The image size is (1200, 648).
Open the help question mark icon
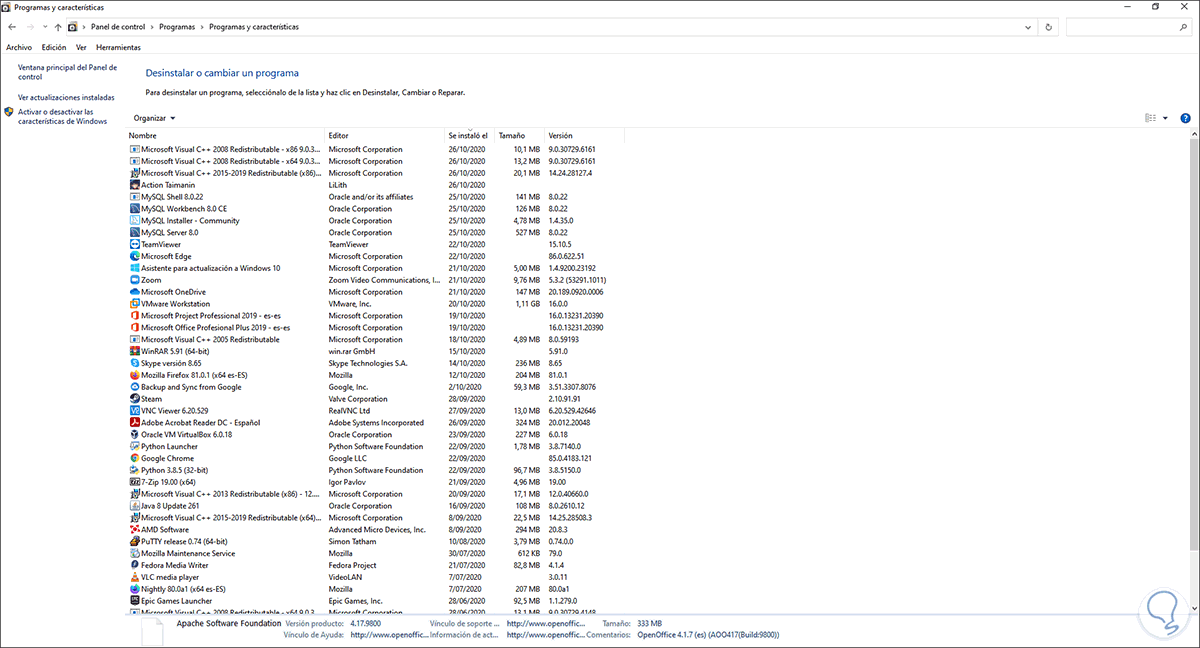coord(1185,118)
